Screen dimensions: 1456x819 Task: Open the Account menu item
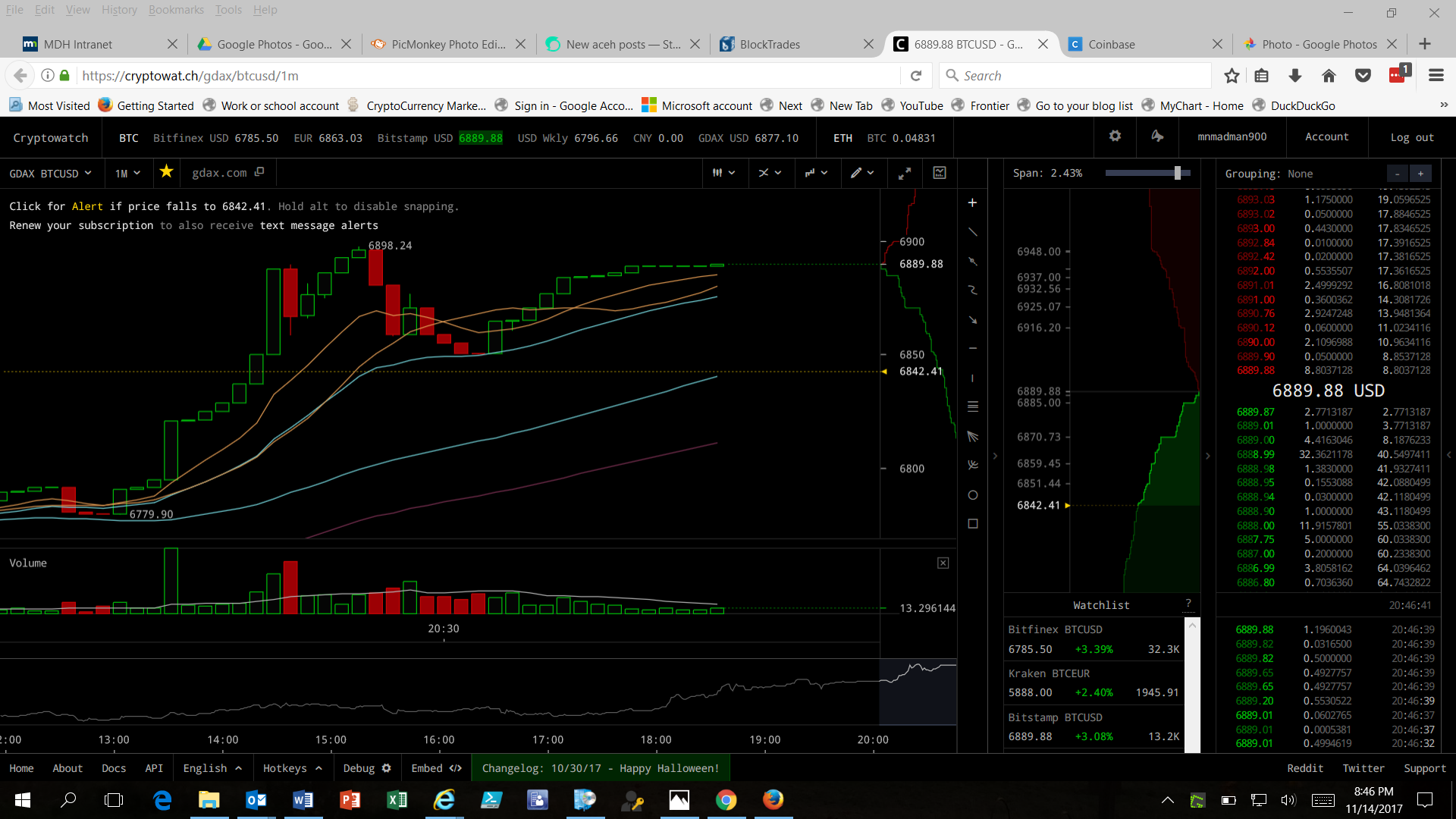tap(1326, 137)
